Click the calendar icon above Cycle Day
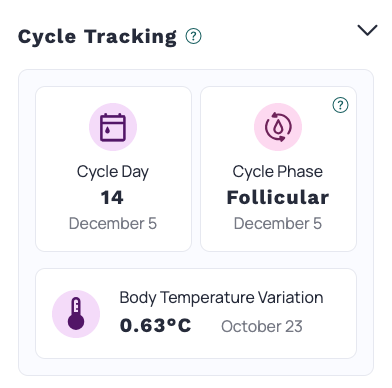The image size is (392, 388). coord(113,127)
